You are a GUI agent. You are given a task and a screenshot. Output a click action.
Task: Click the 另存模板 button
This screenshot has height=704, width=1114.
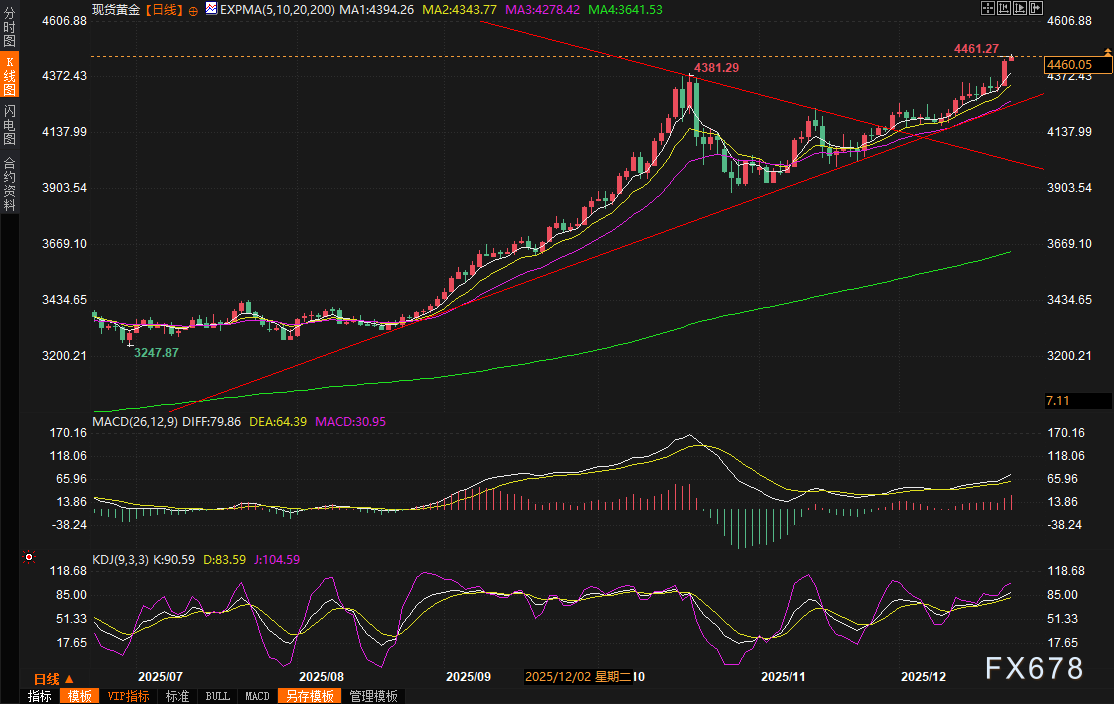pos(309,696)
